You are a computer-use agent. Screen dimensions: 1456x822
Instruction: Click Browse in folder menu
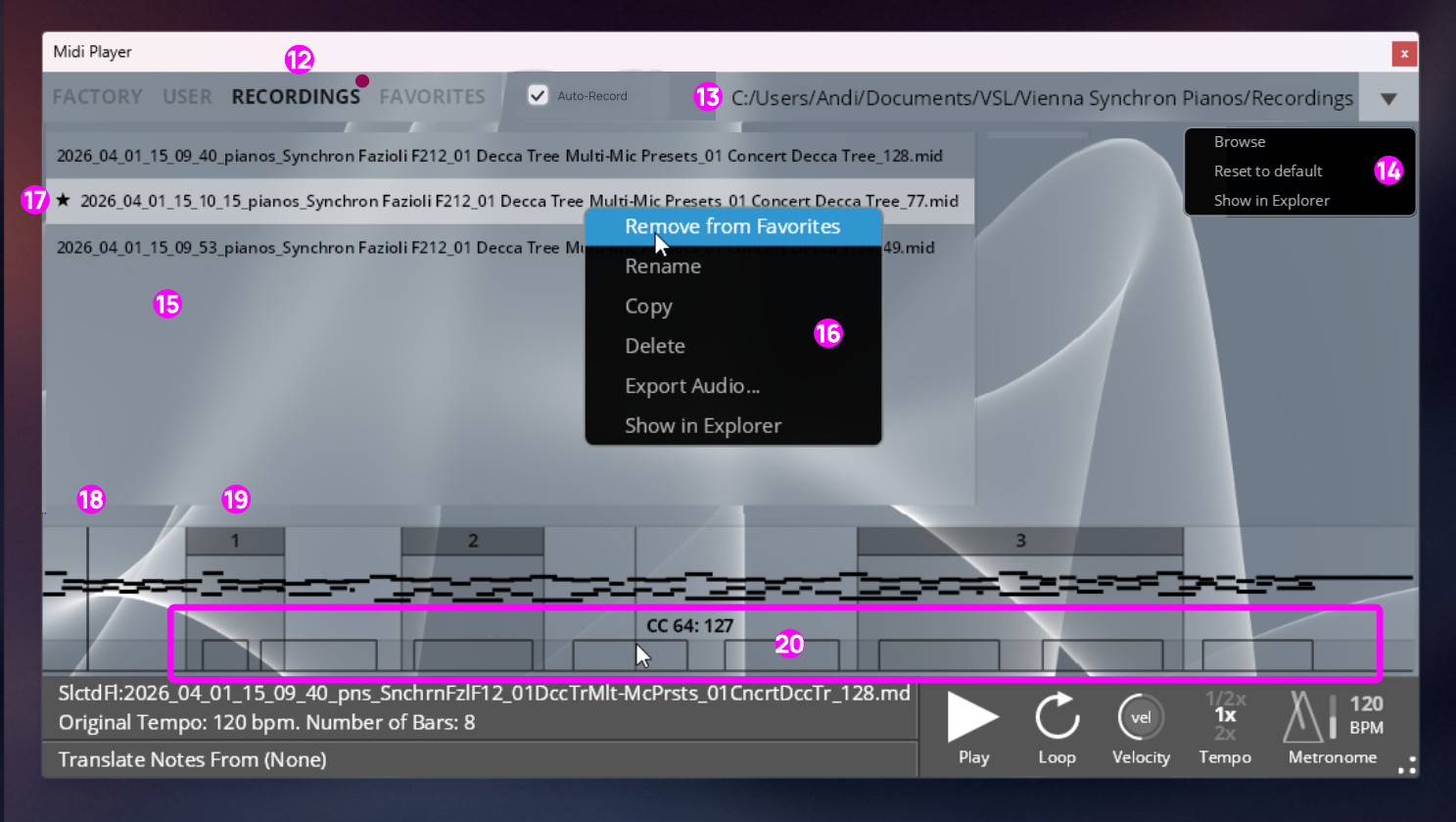(x=1240, y=142)
